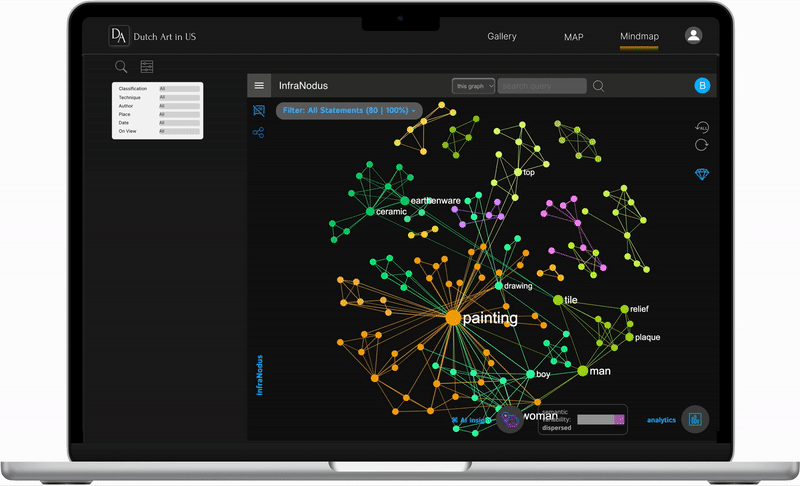Viewport: 800px width, 486px height.
Task: Open the On View filter dropdown
Action: (x=179, y=131)
